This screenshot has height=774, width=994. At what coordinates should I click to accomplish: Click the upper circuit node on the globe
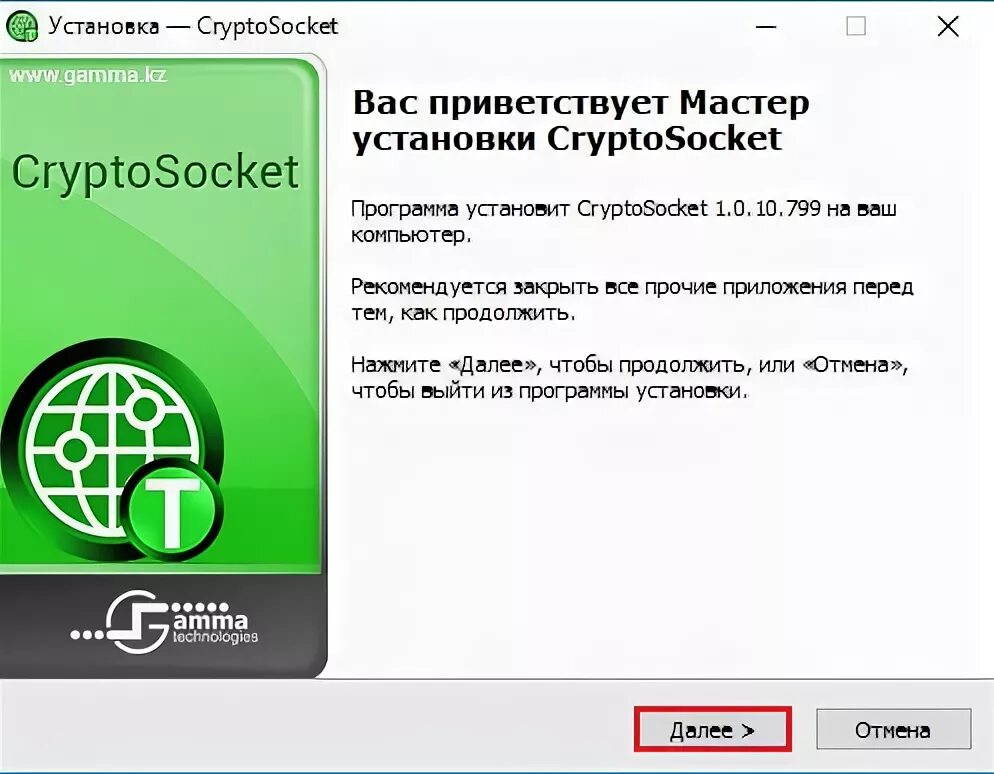tap(145, 410)
